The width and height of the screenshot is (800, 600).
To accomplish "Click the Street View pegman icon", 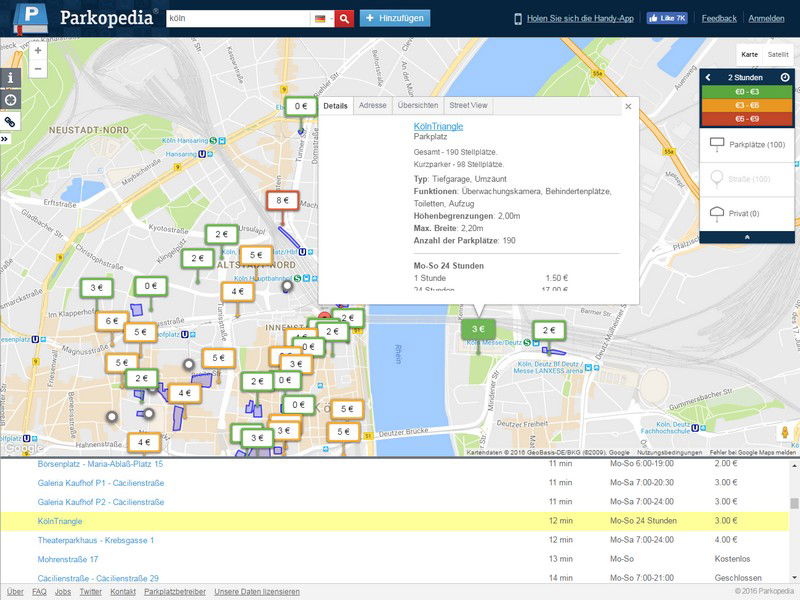I will [785, 432].
